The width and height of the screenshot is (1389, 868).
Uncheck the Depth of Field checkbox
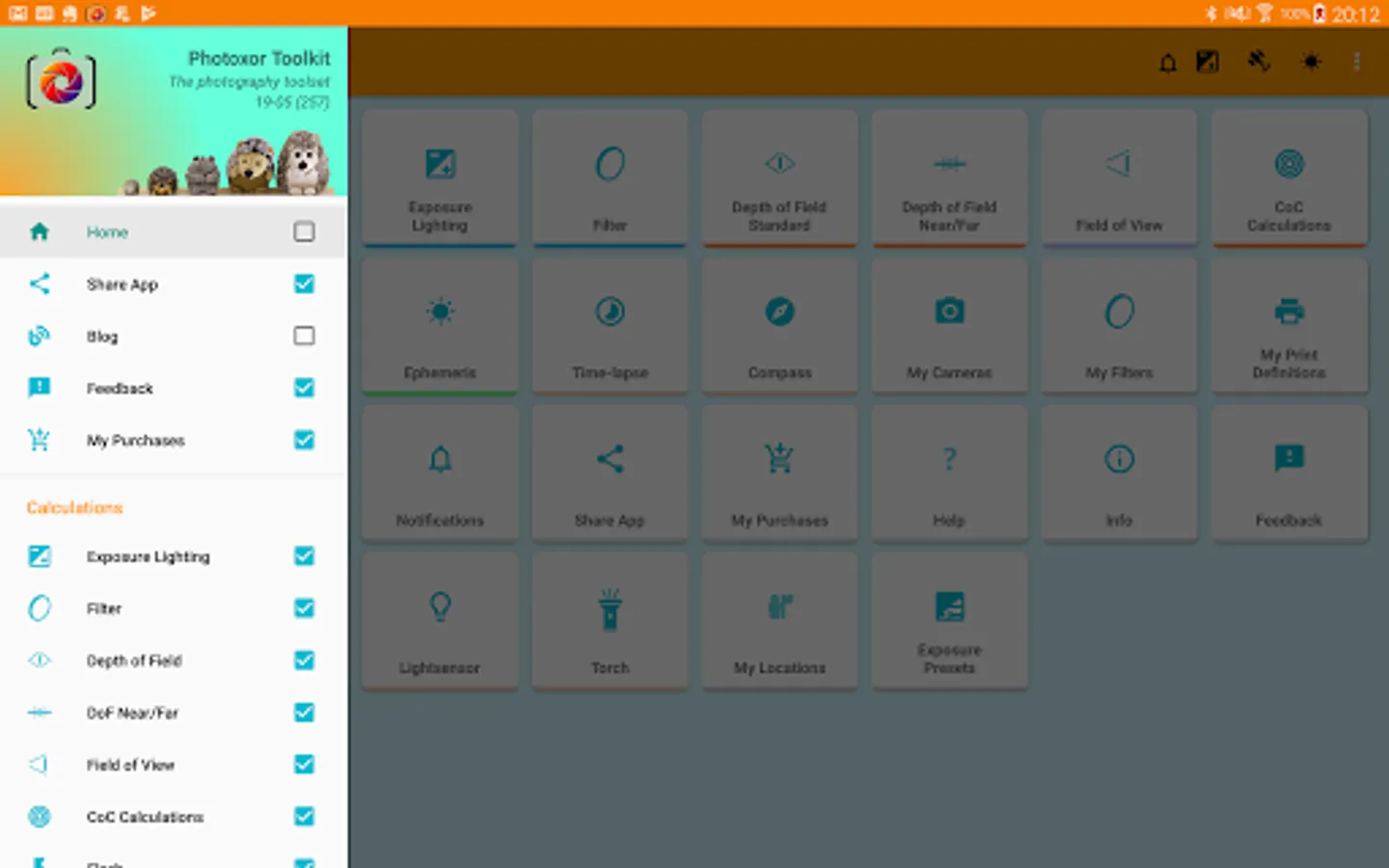point(304,661)
